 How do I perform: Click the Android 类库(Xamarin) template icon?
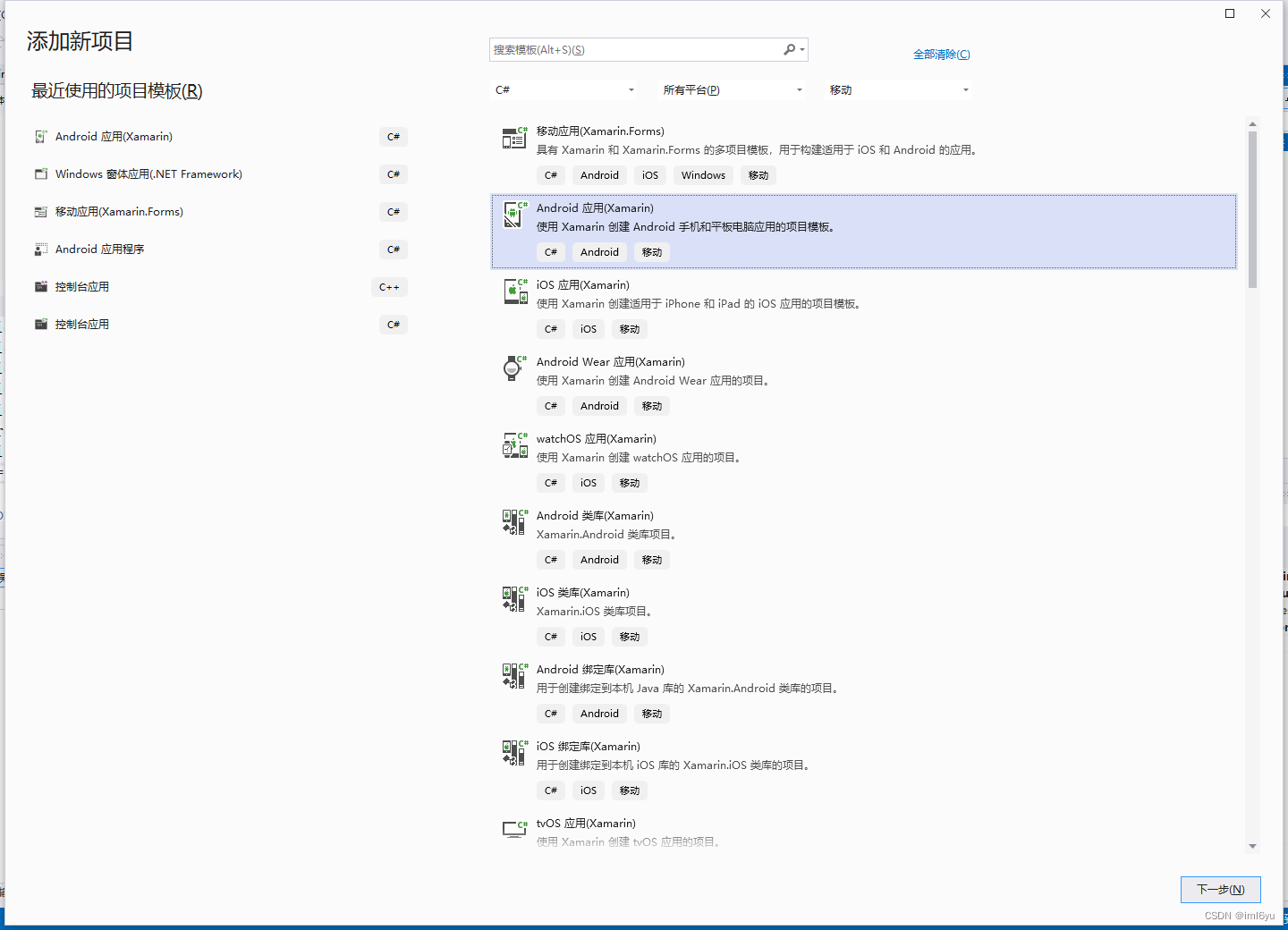point(514,522)
